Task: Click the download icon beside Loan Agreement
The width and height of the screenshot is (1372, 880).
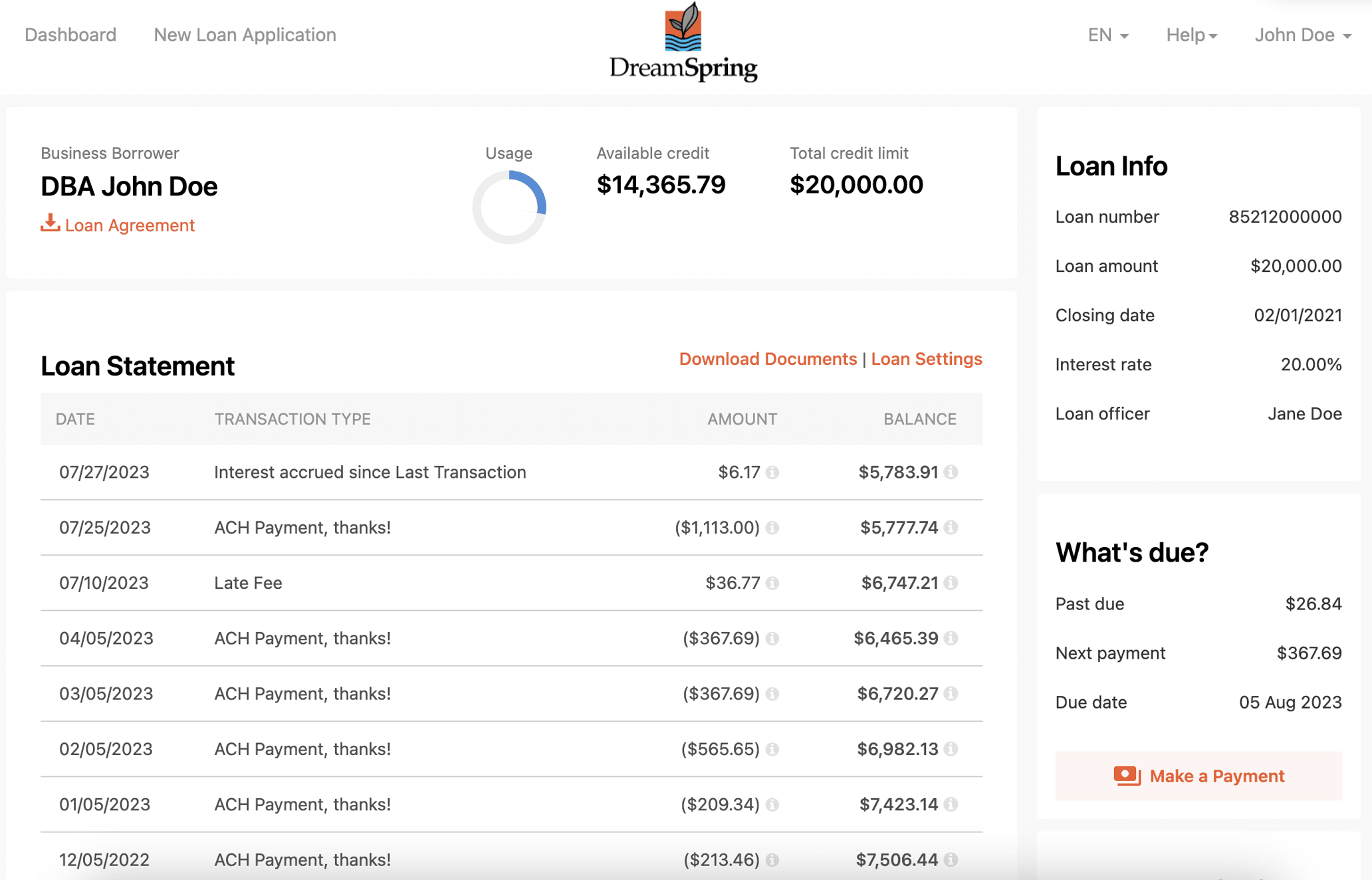Action: pyautogui.click(x=49, y=225)
